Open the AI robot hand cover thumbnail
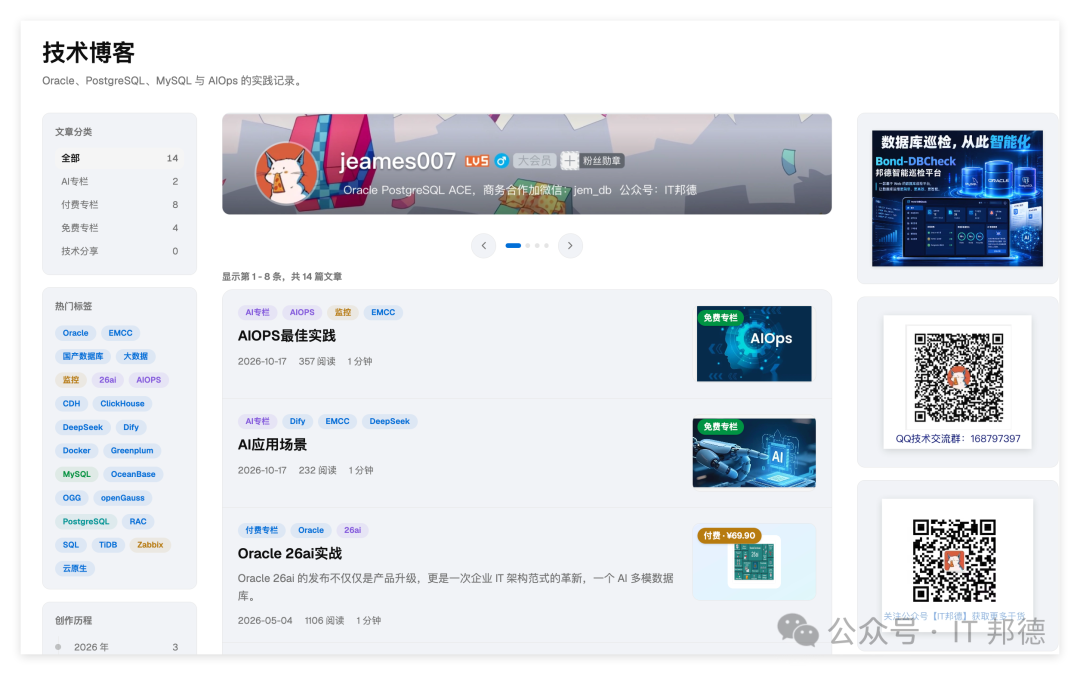This screenshot has height=675, width=1080. (x=754, y=453)
